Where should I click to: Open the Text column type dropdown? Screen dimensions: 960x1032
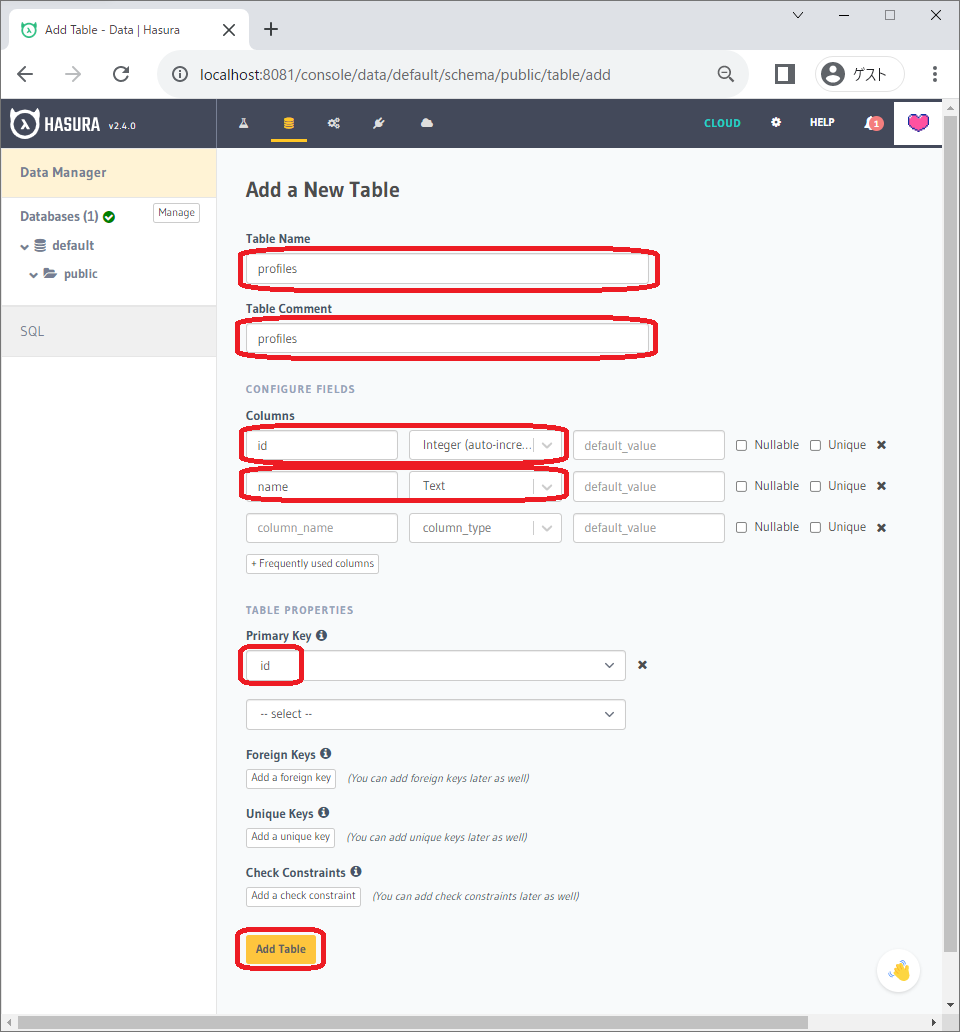pyautogui.click(x=486, y=486)
